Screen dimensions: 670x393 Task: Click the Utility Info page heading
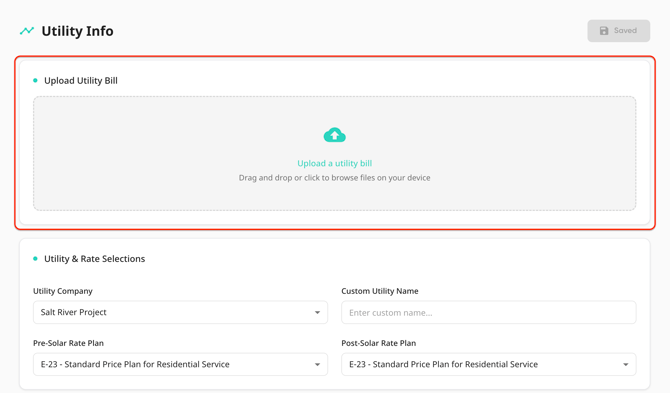click(77, 31)
